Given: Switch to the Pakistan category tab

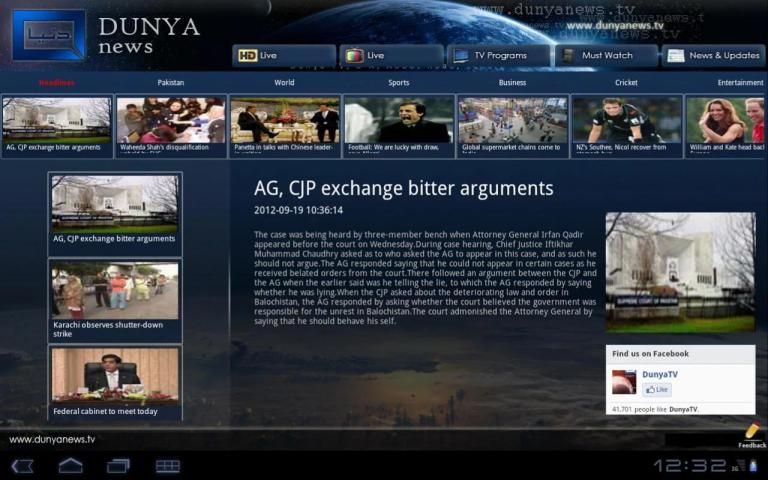Looking at the screenshot, I should 171,83.
